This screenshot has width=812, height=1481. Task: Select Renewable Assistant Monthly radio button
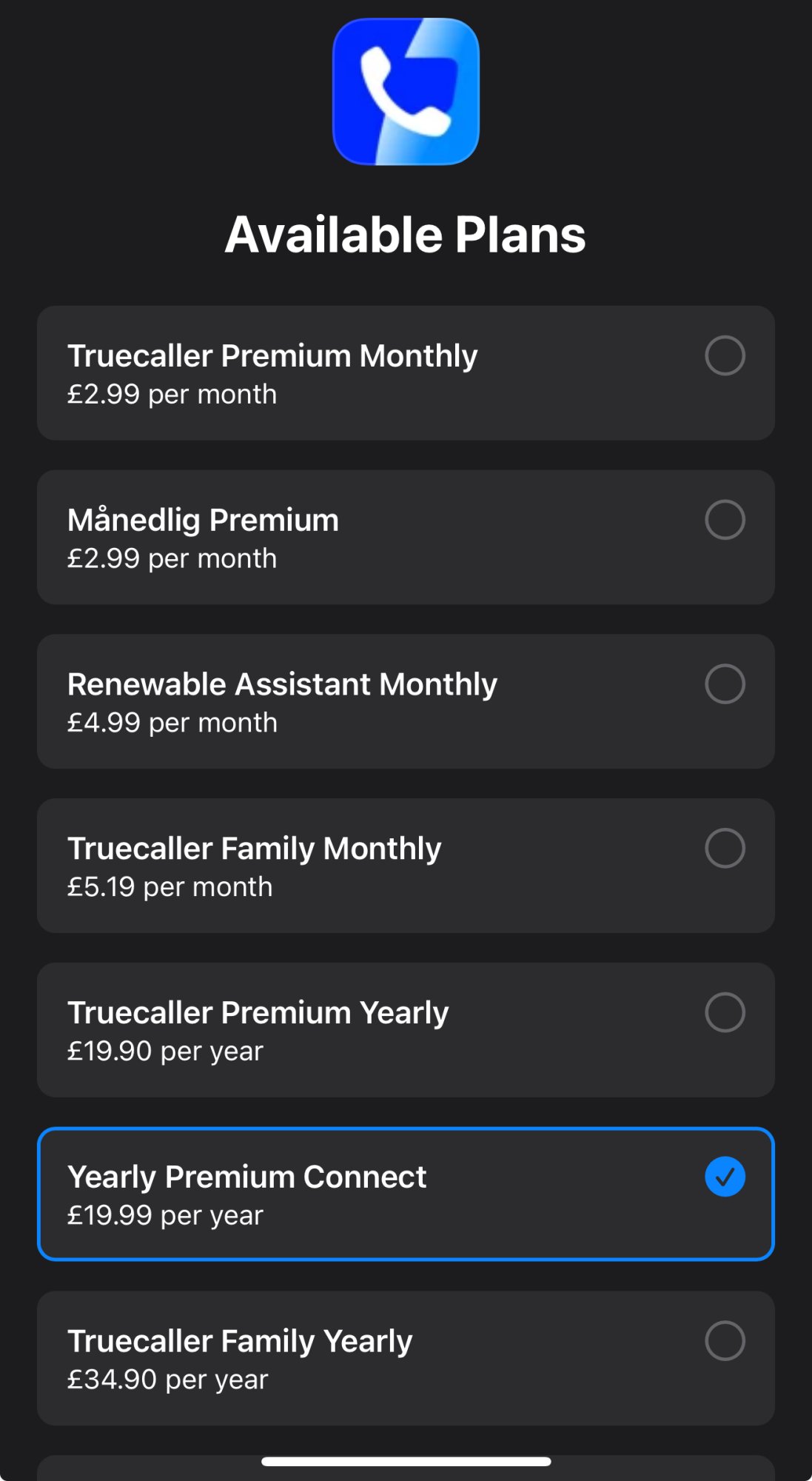(x=725, y=683)
